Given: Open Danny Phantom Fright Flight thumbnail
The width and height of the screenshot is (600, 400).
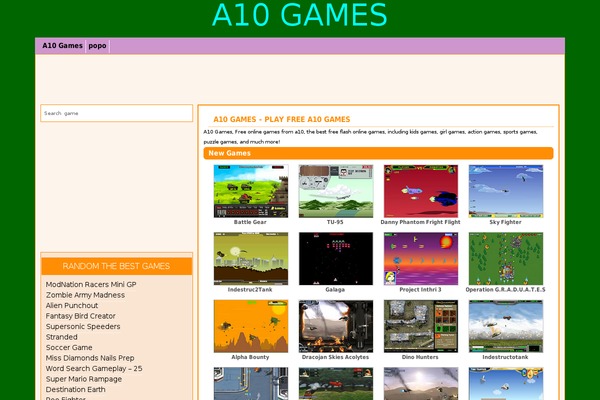Looking at the screenshot, I should click(421, 191).
